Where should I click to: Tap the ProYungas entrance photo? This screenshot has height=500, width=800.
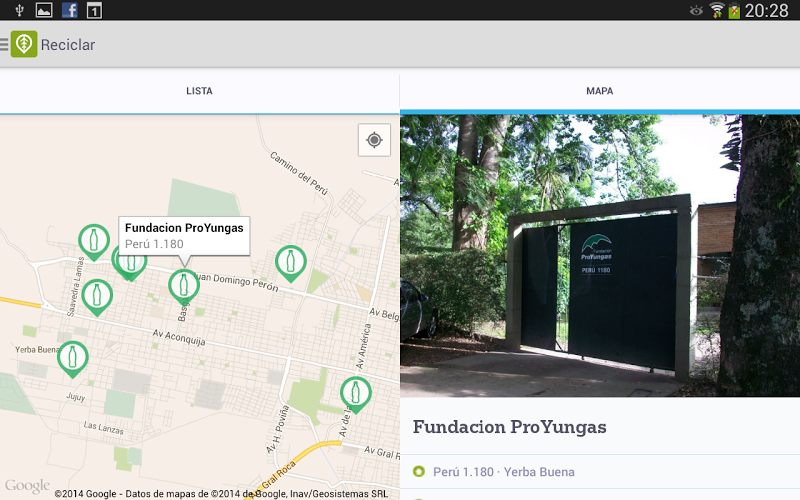[x=600, y=255]
